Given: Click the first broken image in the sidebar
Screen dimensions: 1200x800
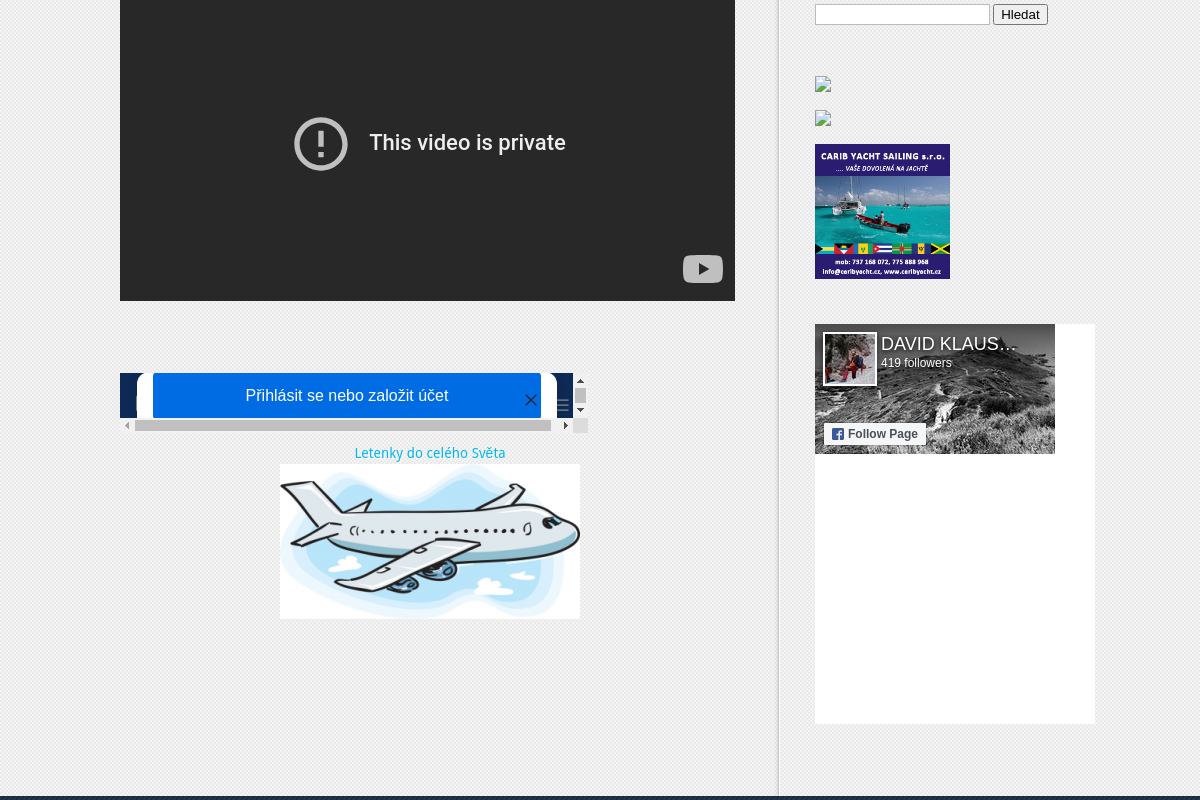Looking at the screenshot, I should [823, 85].
